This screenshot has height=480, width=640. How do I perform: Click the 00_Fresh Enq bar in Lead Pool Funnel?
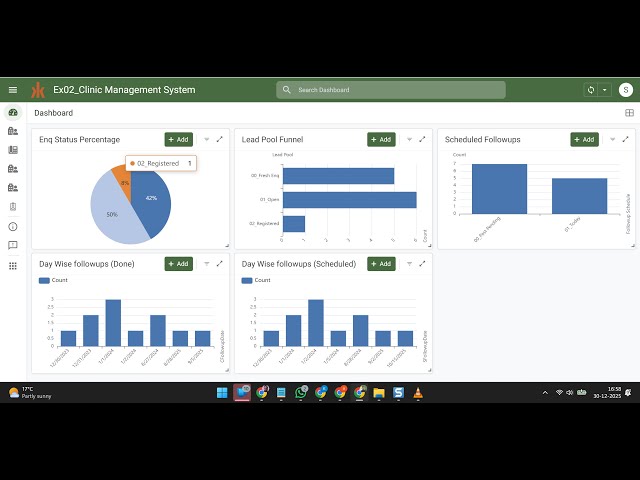(338, 176)
